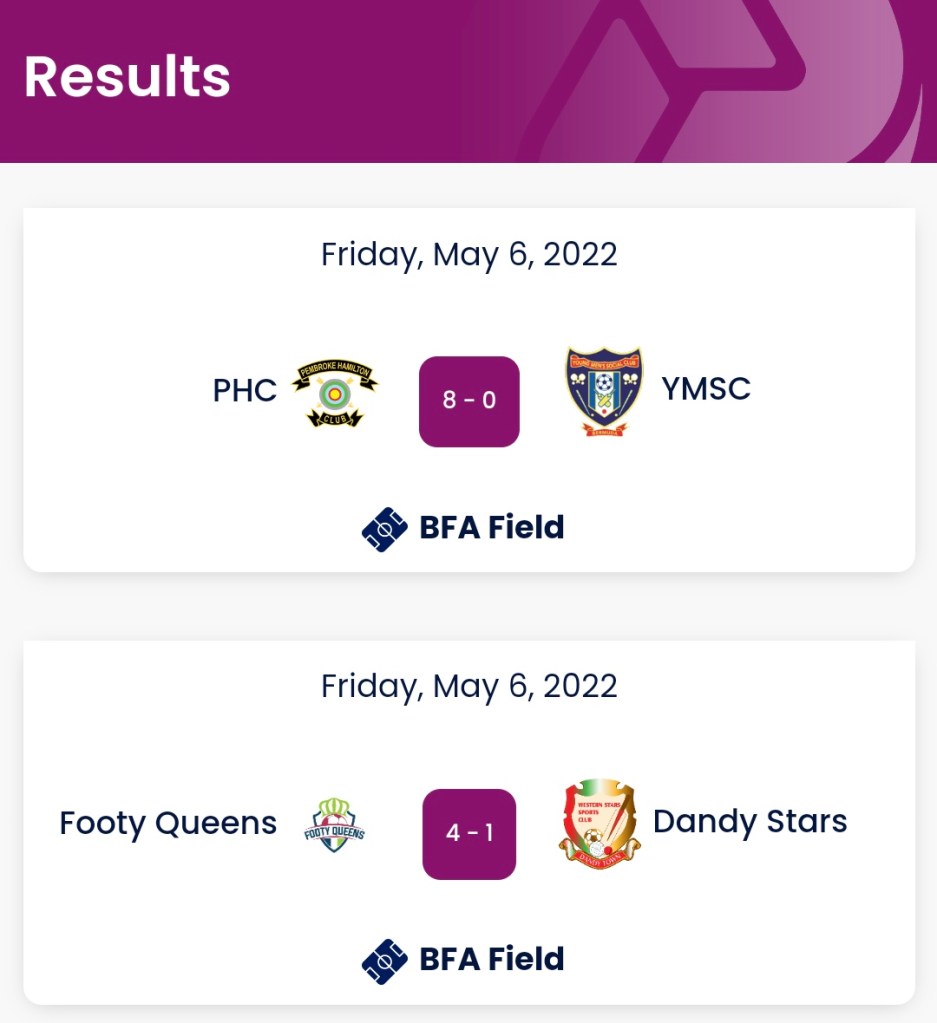Click the field icon in Footy Queens match
The height and width of the screenshot is (1023, 937).
pos(384,961)
